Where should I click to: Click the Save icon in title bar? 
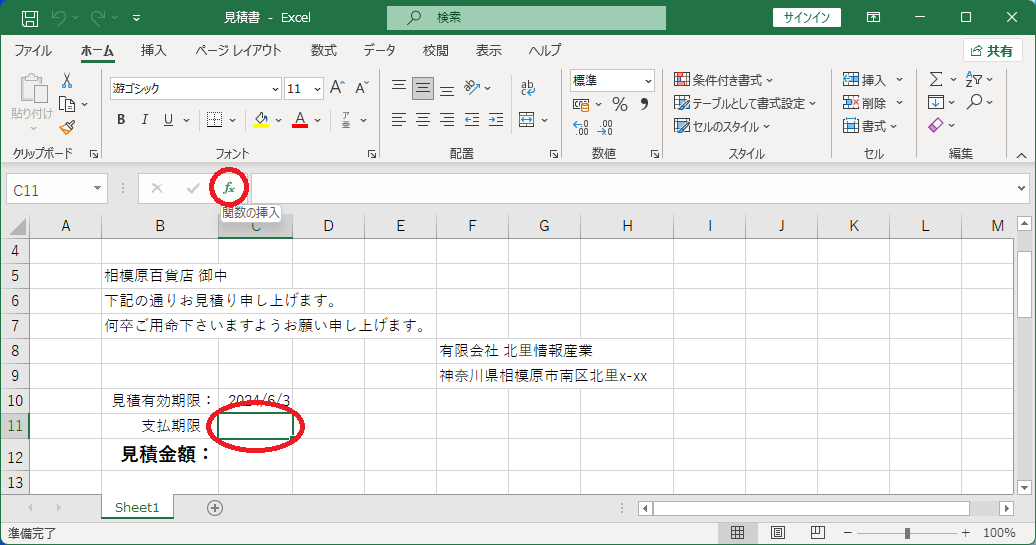tap(30, 18)
